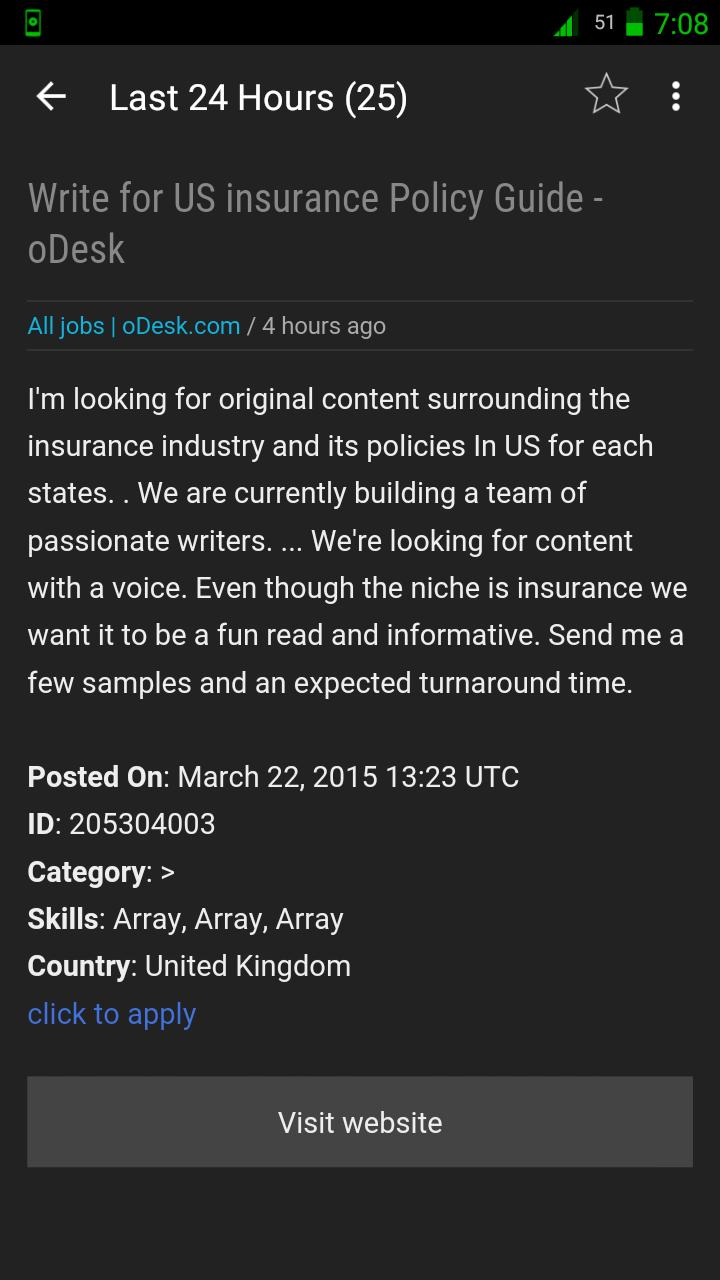Viewport: 720px width, 1280px height.
Task: Tap the signal strength icon
Action: tap(565, 23)
